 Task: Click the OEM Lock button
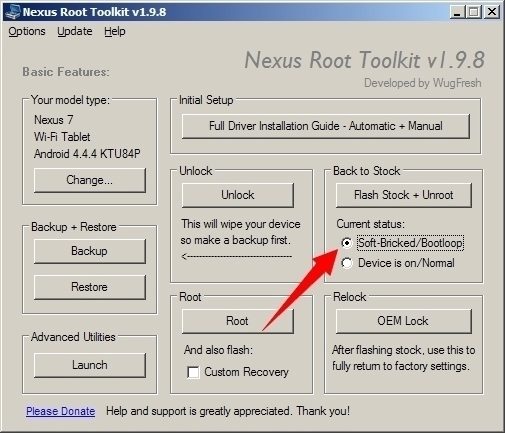click(x=404, y=321)
